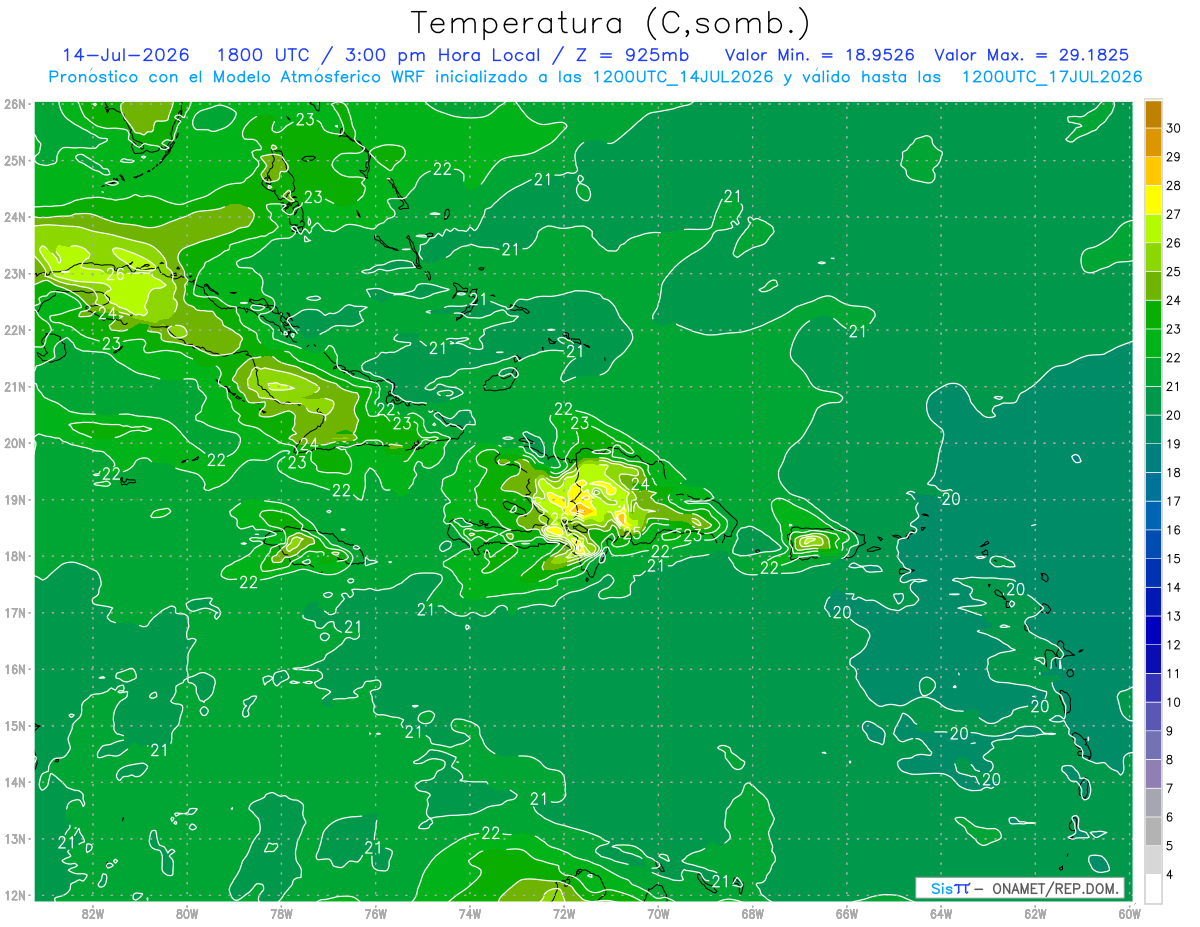
Task: Click the "62W" longitude label
Action: 1035,913
